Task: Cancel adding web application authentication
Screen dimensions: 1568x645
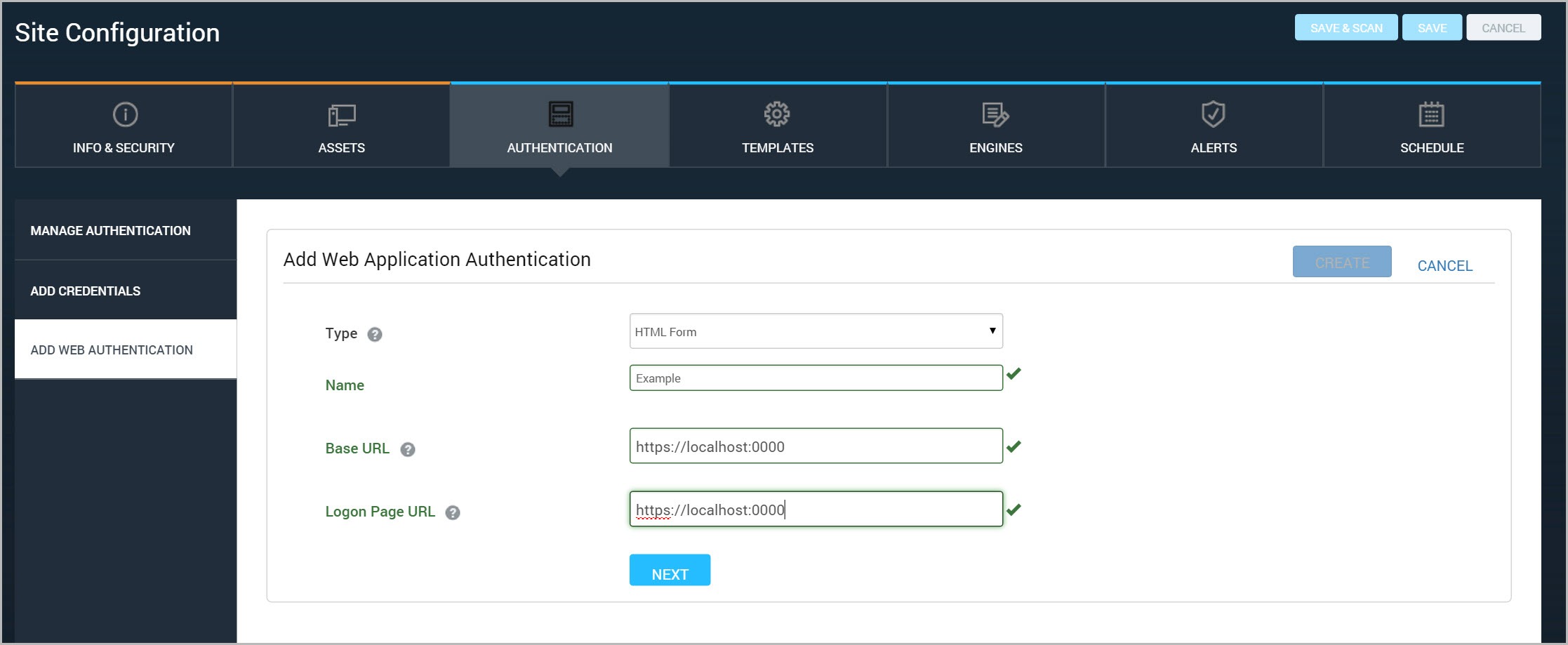Action: pos(1444,266)
